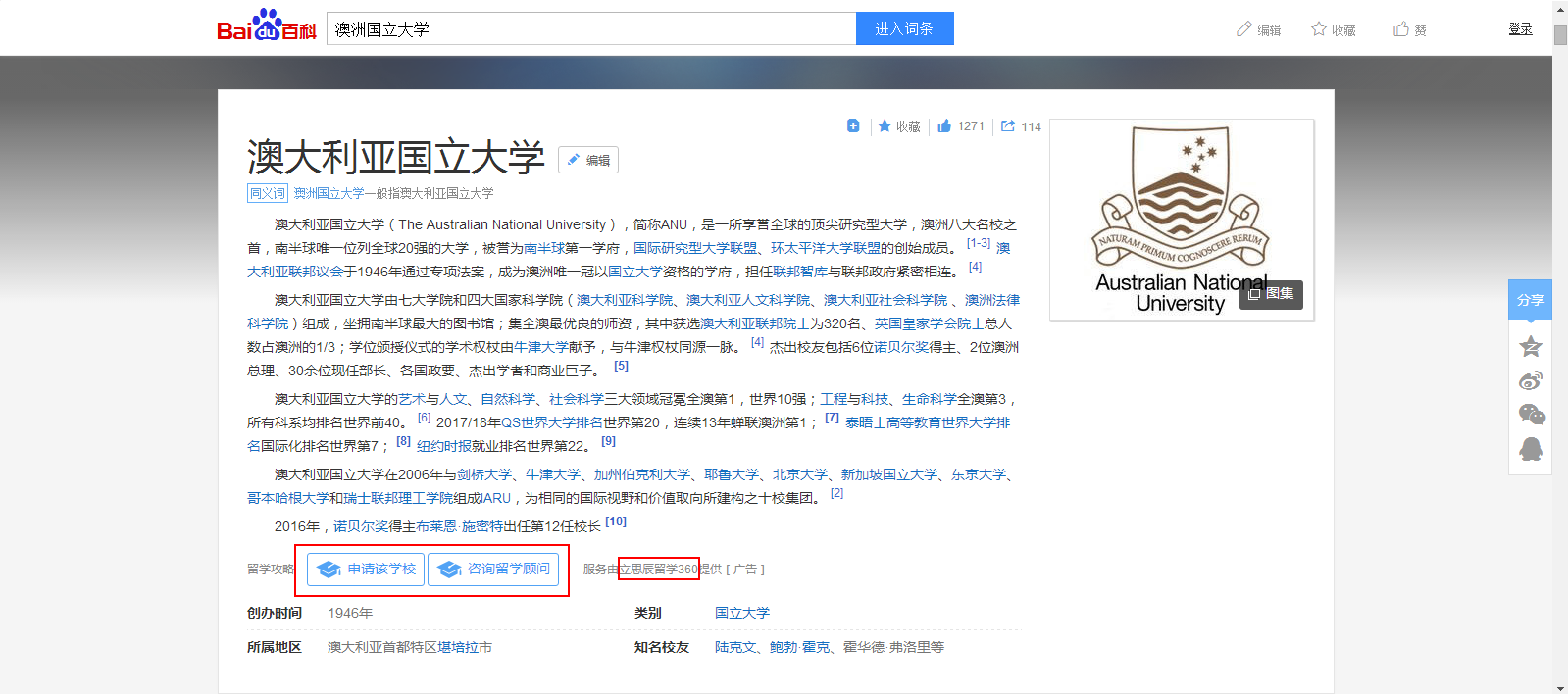Open the 国立大学 category link
This screenshot has width=1568, height=694.
[x=742, y=613]
